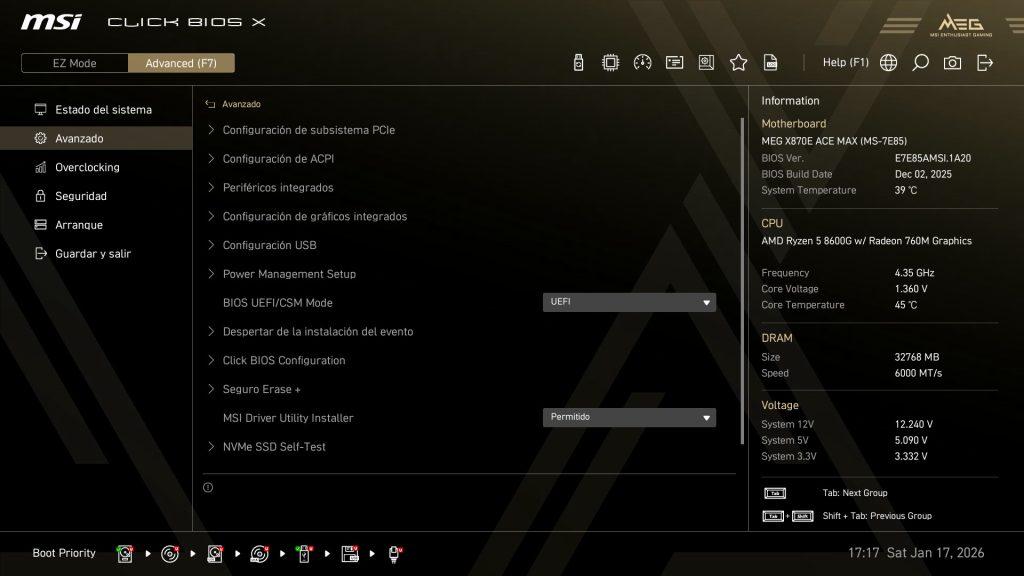Screen dimensions: 1024x576
Task: Click the date and time display
Action: pos(916,553)
